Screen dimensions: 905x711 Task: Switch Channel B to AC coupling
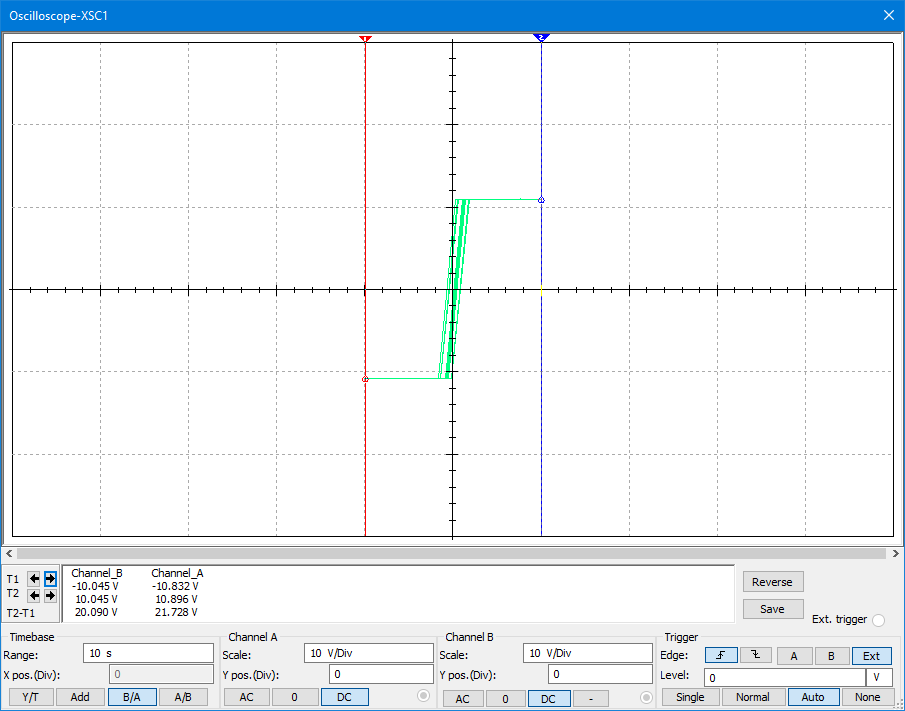[463, 698]
